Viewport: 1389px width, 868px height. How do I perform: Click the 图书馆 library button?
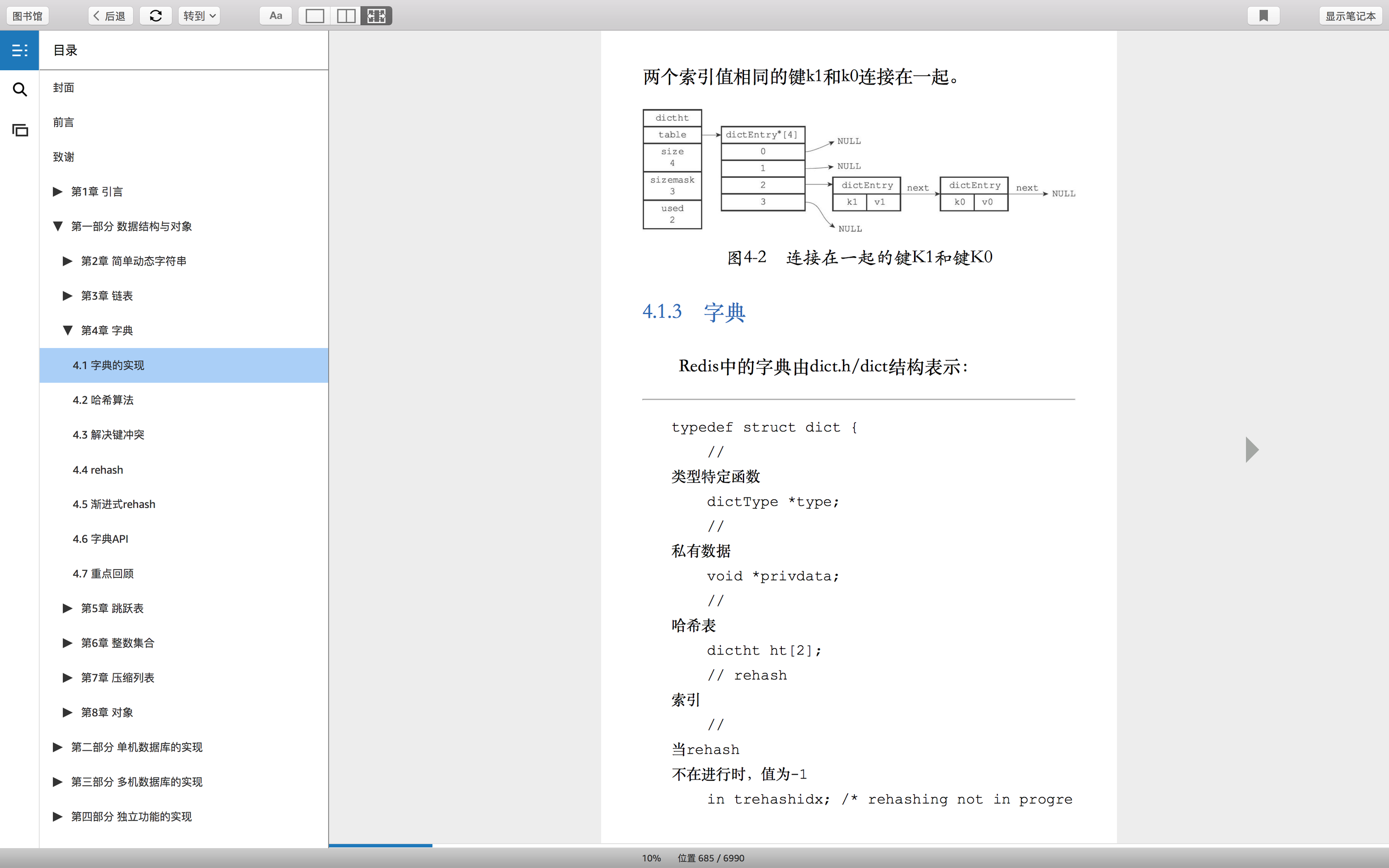coord(28,16)
